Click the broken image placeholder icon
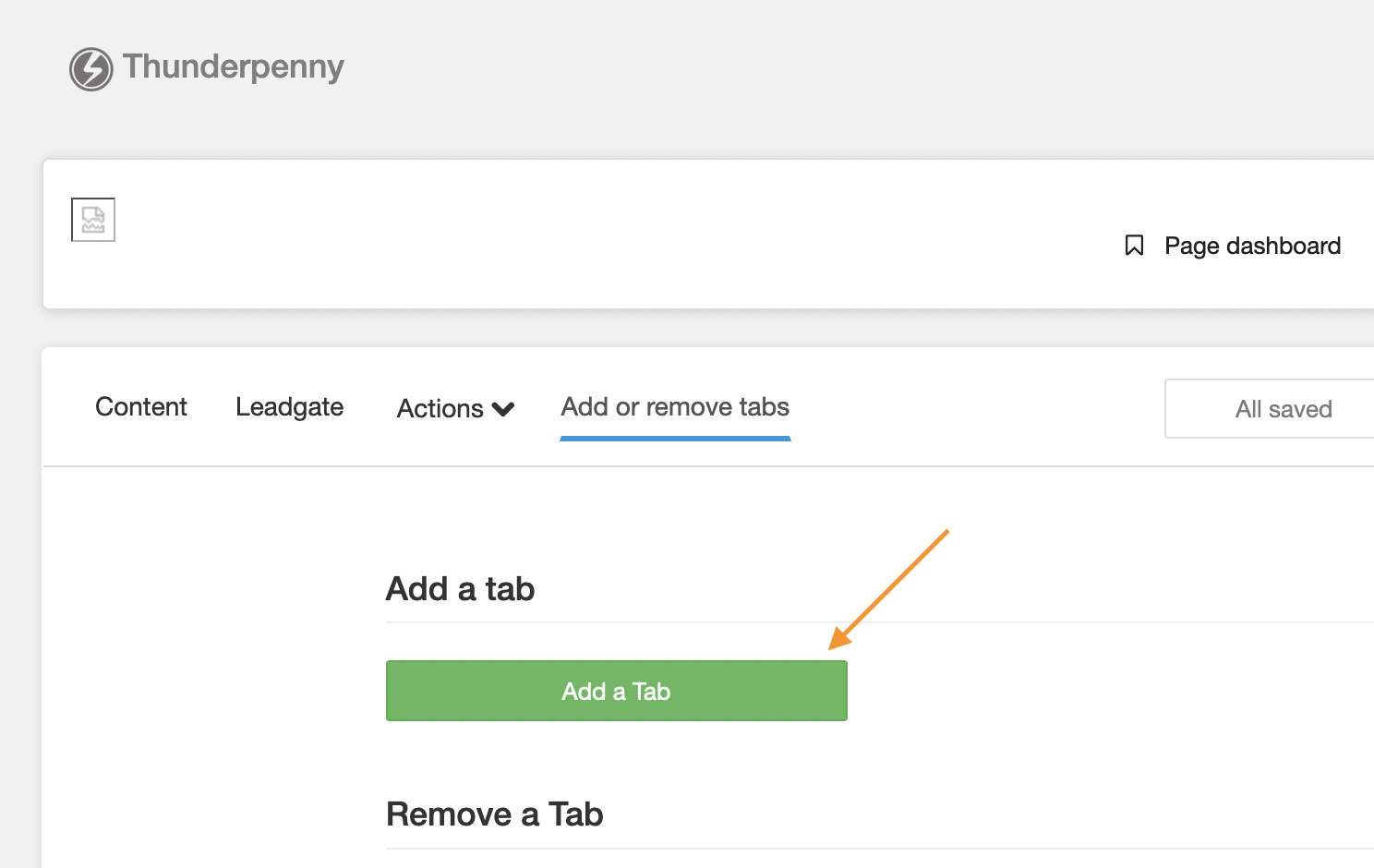The width and height of the screenshot is (1374, 868). pyautogui.click(x=93, y=220)
